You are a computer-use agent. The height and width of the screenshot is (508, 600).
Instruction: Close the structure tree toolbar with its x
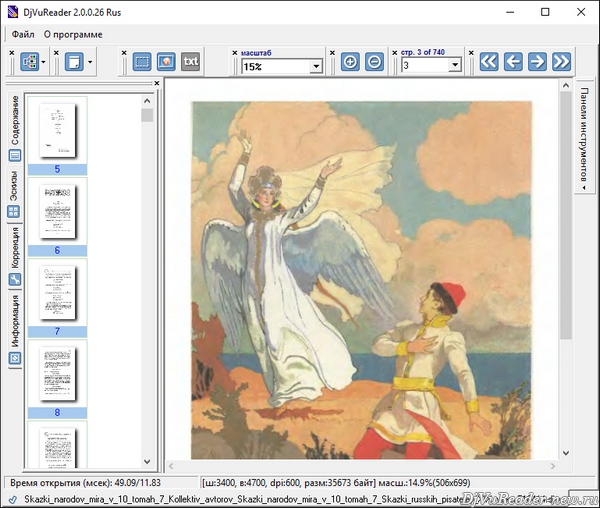[12, 53]
